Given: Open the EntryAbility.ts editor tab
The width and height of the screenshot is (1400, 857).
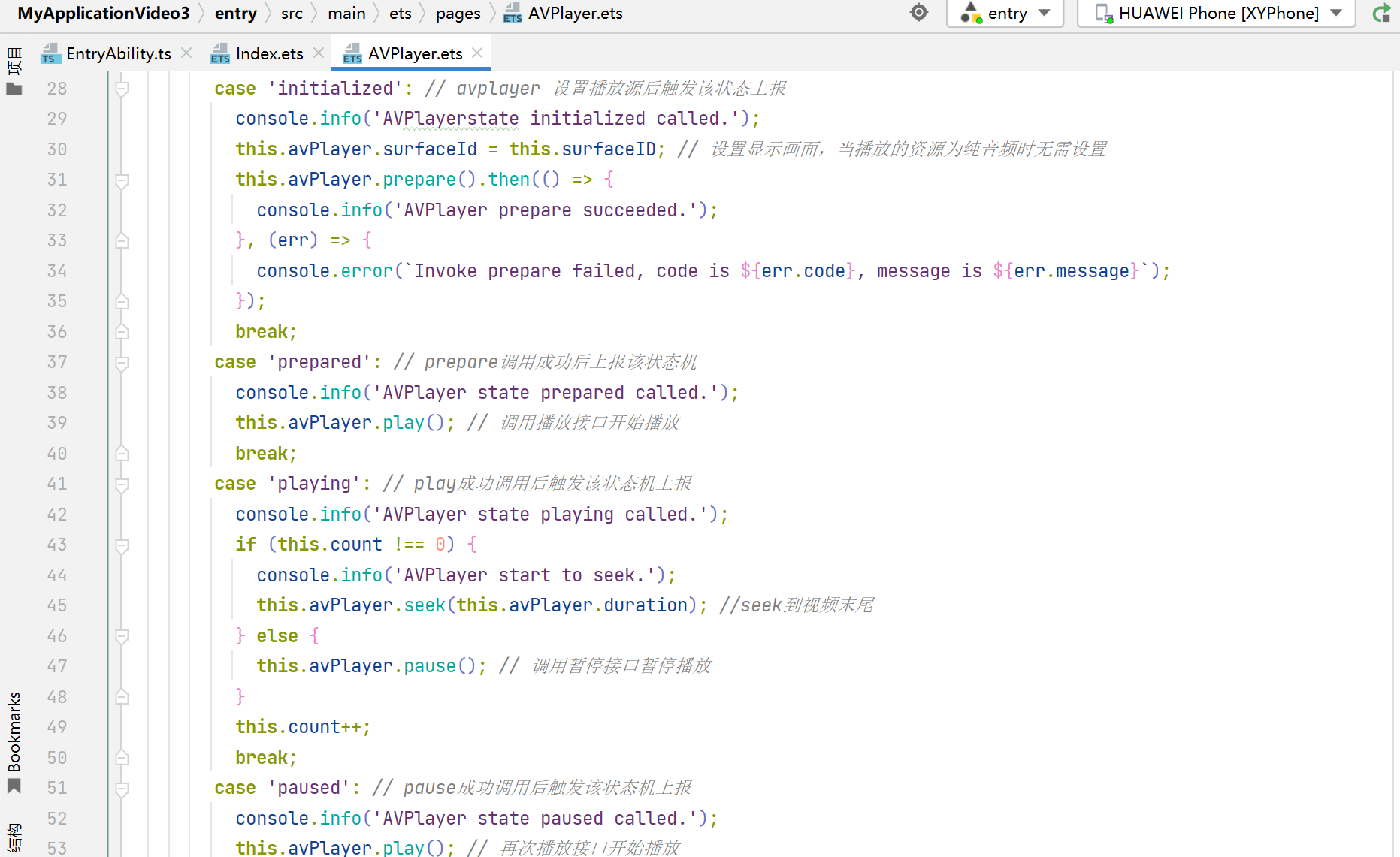Looking at the screenshot, I should click(106, 53).
